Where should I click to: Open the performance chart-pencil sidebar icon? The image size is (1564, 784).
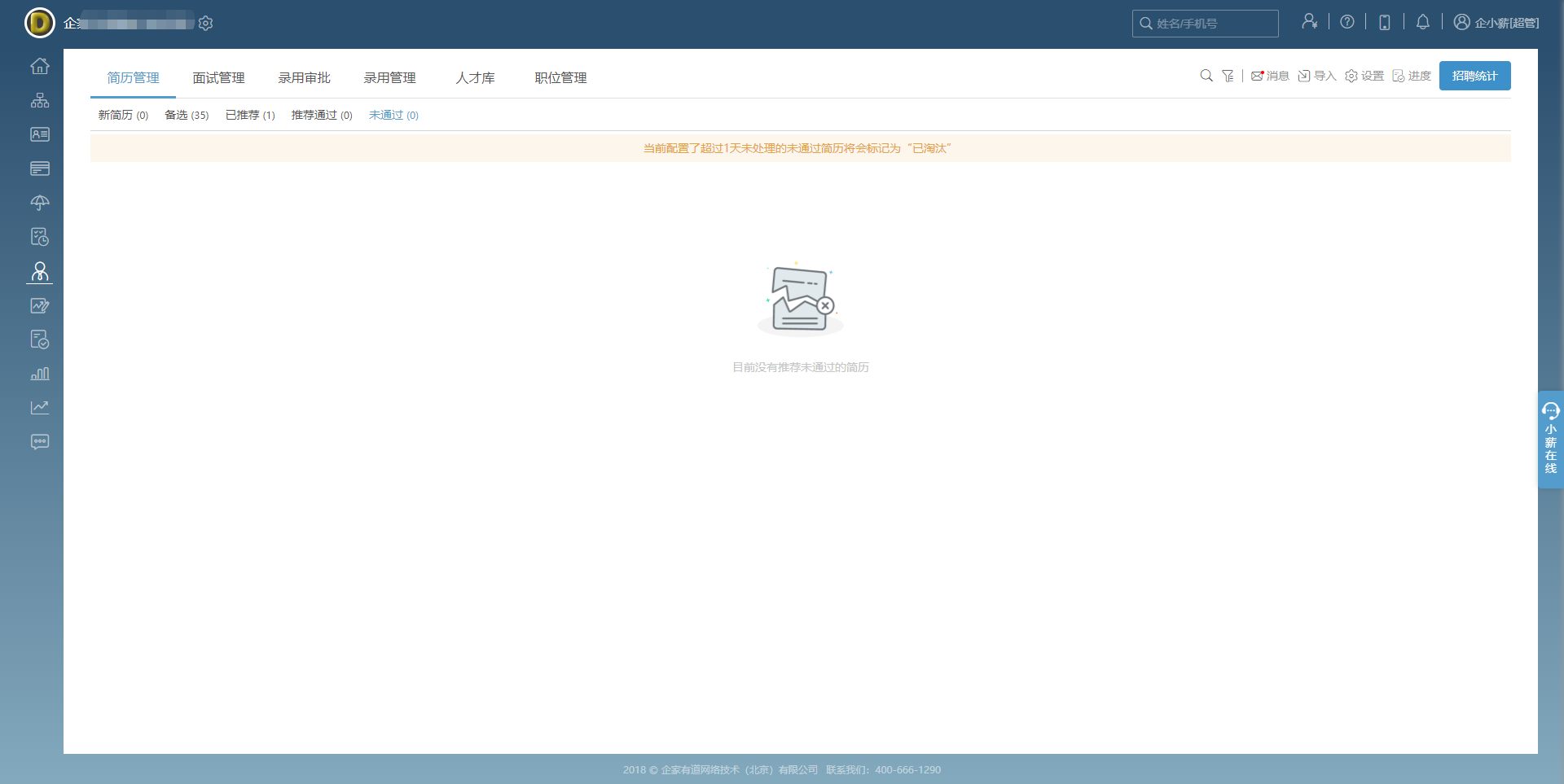[40, 305]
